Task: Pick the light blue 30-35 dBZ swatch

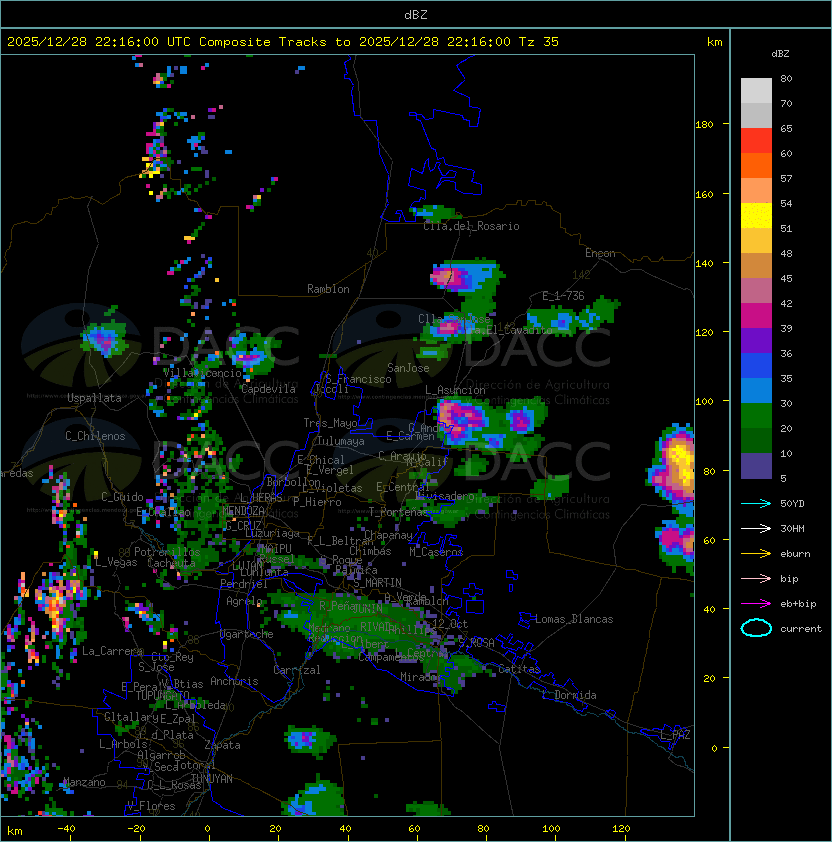Action: click(756, 391)
